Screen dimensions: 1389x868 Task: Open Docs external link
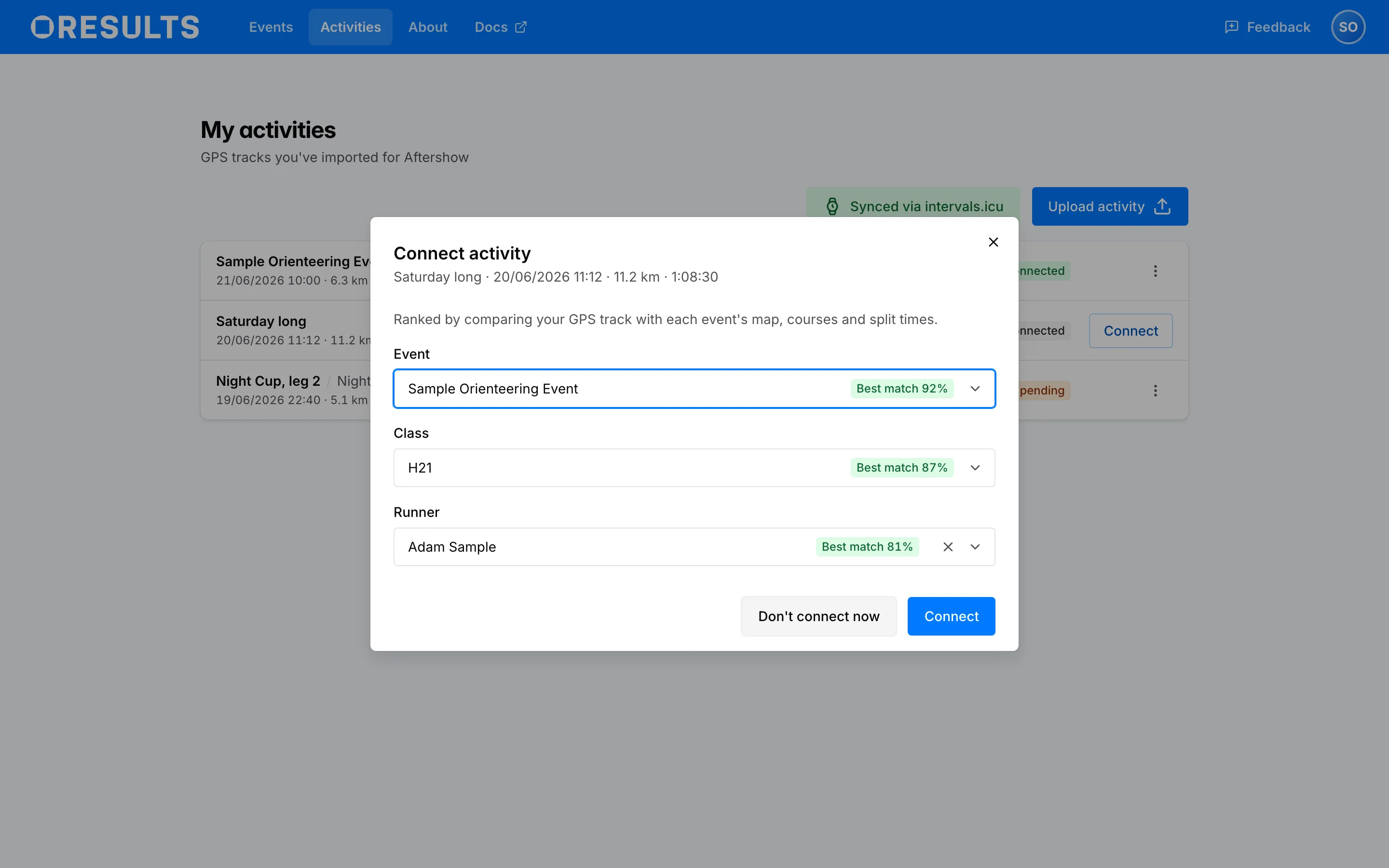pyautogui.click(x=501, y=27)
